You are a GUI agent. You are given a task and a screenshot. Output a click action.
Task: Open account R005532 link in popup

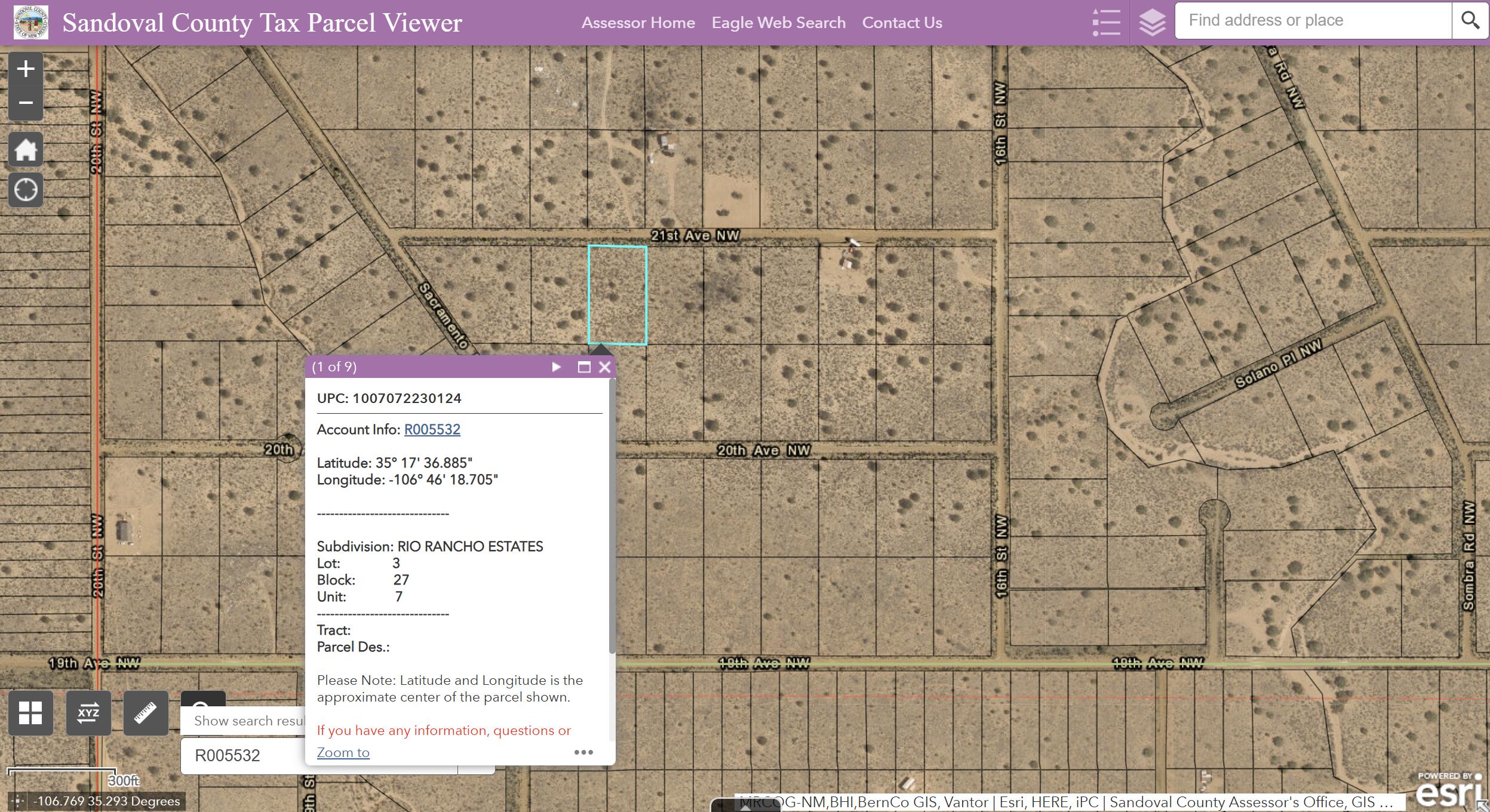pos(432,429)
